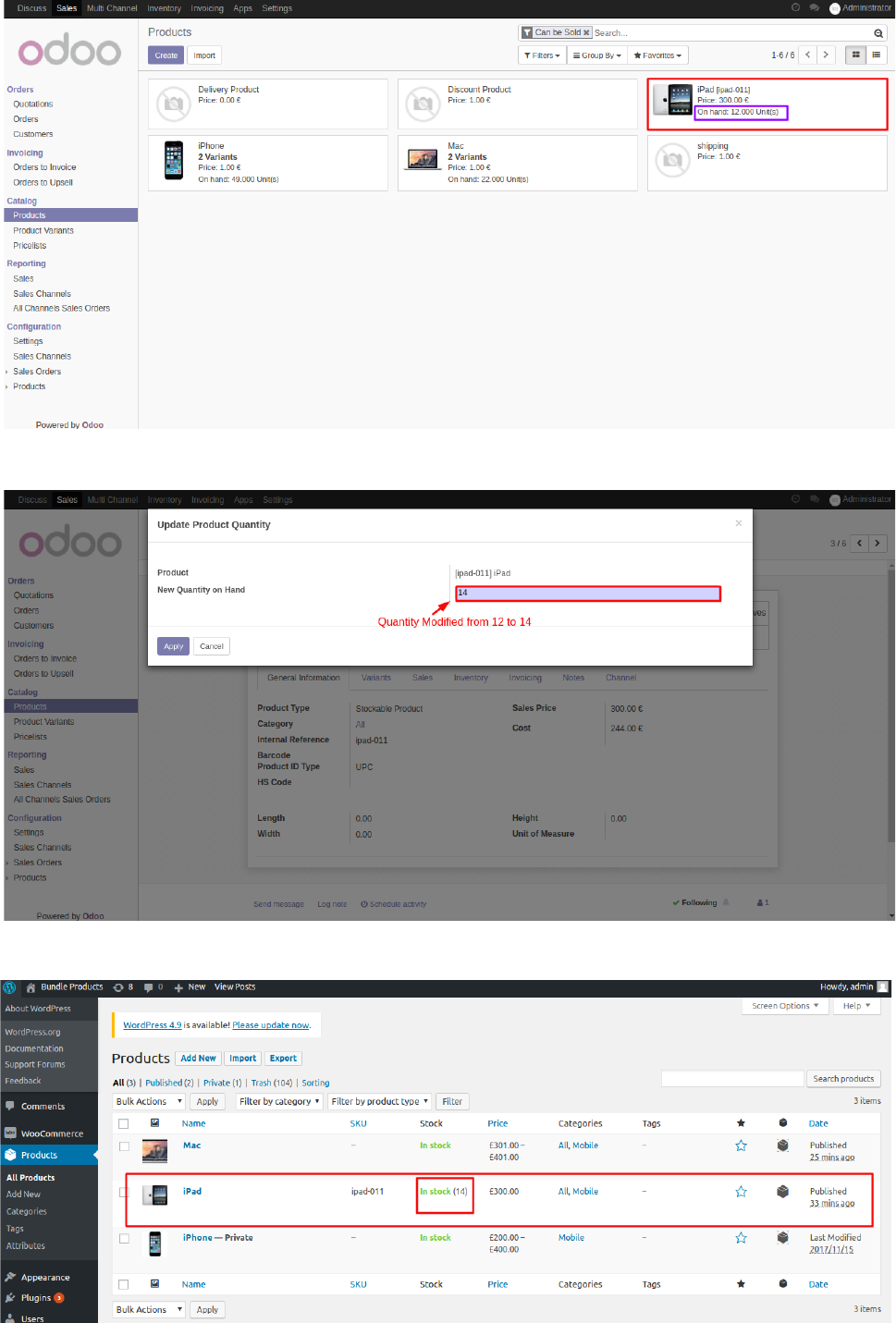This screenshot has height=1323, width=896.
Task: Click the updates icon showing 8 in WordPress bar
Action: point(123,987)
